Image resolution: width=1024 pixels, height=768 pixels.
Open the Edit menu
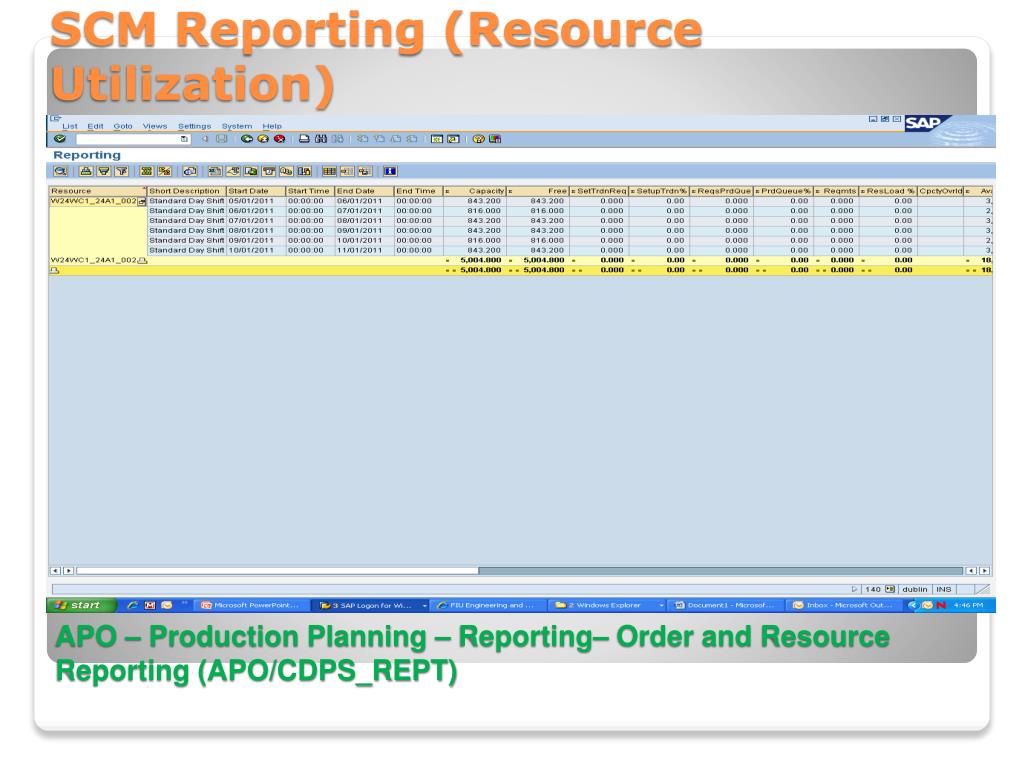coord(95,126)
